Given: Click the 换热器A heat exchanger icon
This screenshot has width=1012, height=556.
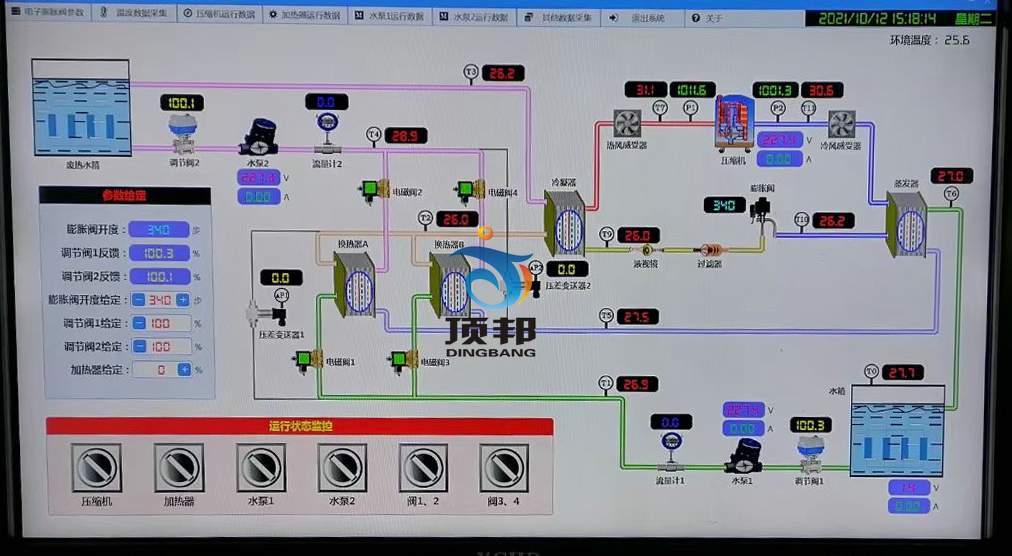Looking at the screenshot, I should coord(354,286).
